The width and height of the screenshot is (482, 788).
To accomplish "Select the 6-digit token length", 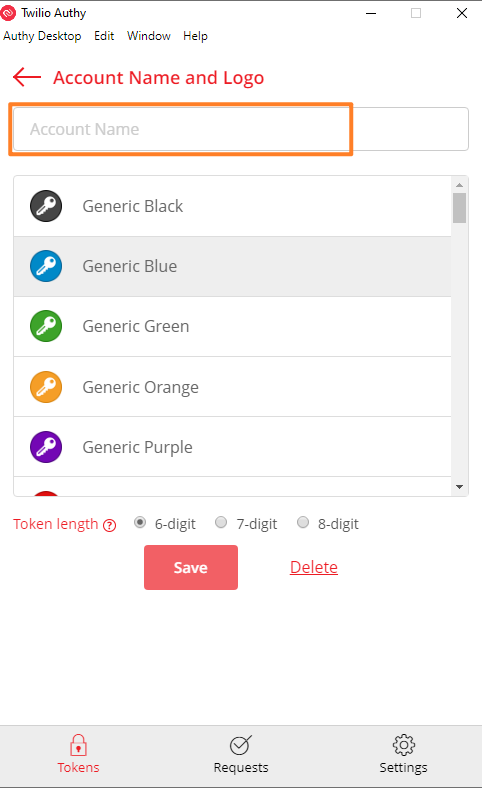I will [140, 523].
